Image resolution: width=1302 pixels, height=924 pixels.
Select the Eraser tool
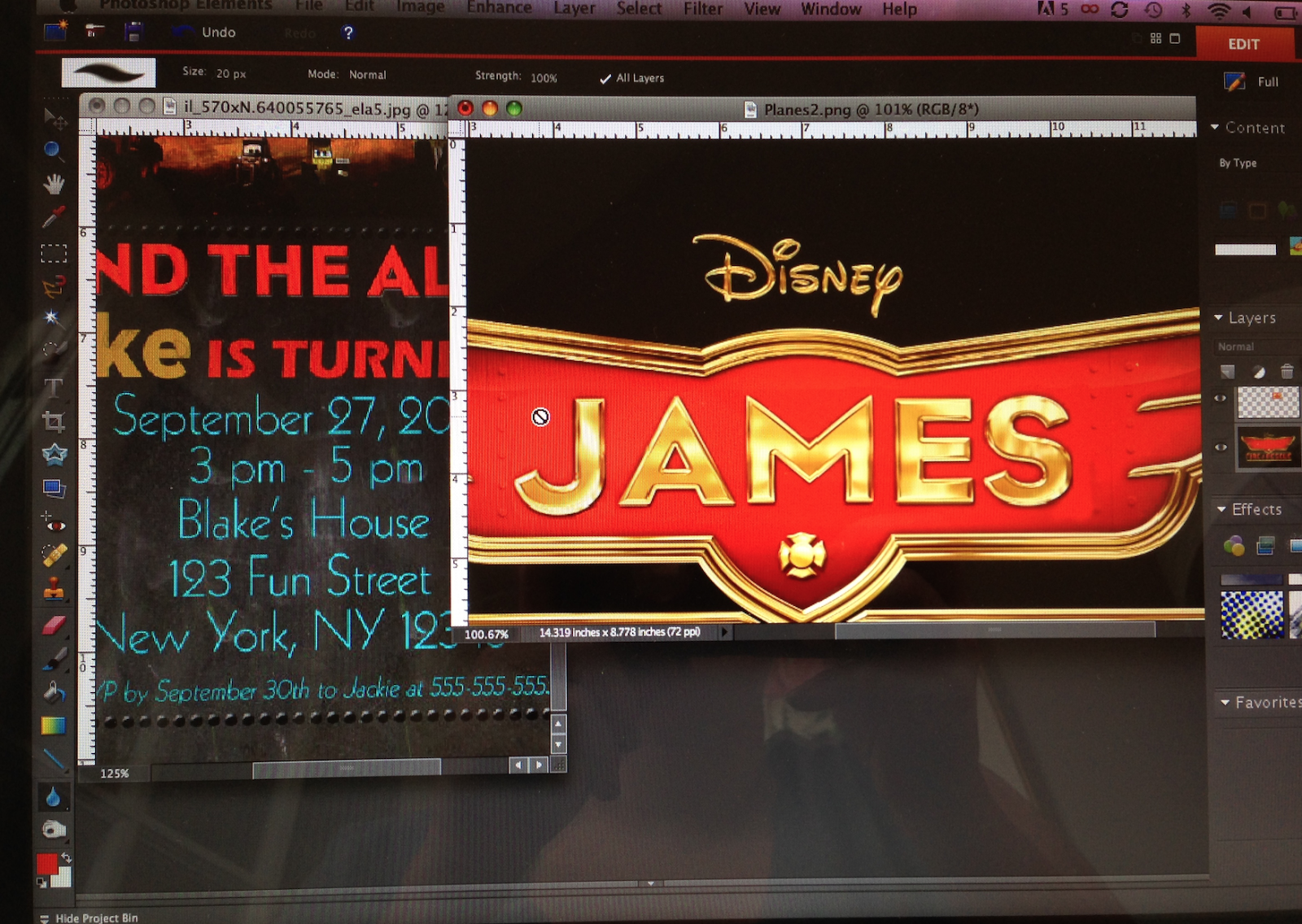pos(54,625)
